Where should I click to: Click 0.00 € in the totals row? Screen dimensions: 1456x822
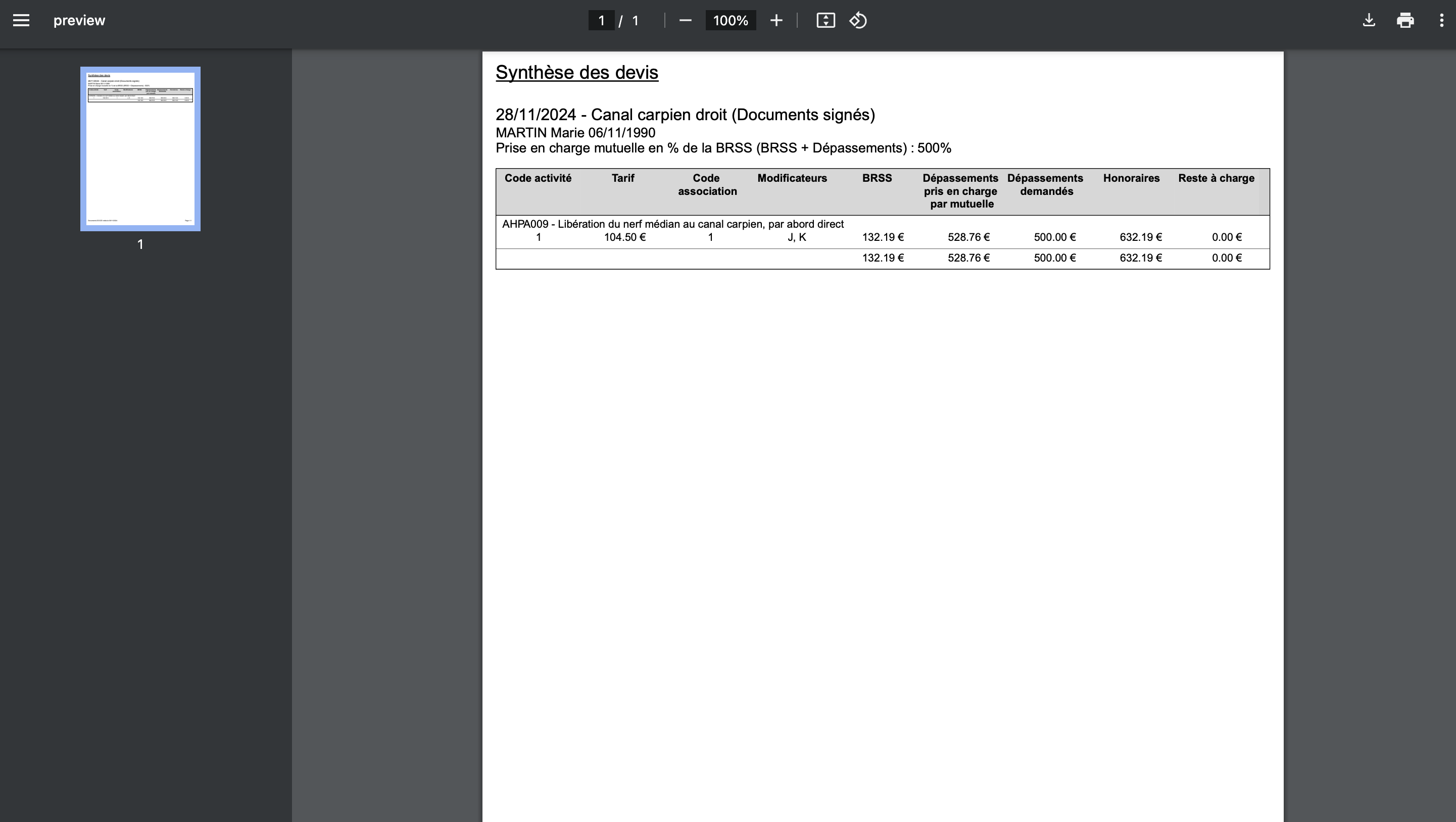pos(1227,258)
